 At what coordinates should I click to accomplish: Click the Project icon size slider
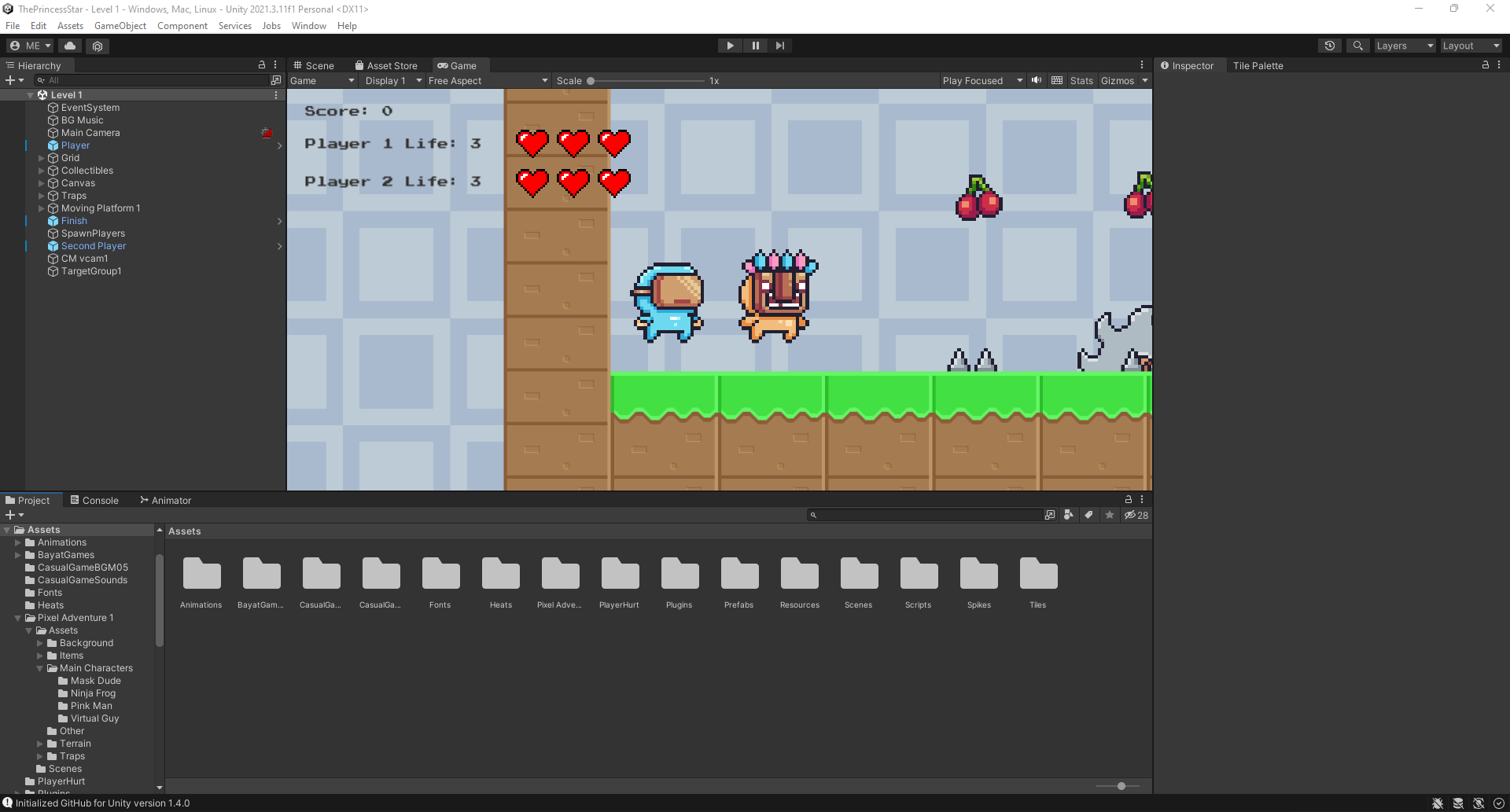coord(1118,786)
